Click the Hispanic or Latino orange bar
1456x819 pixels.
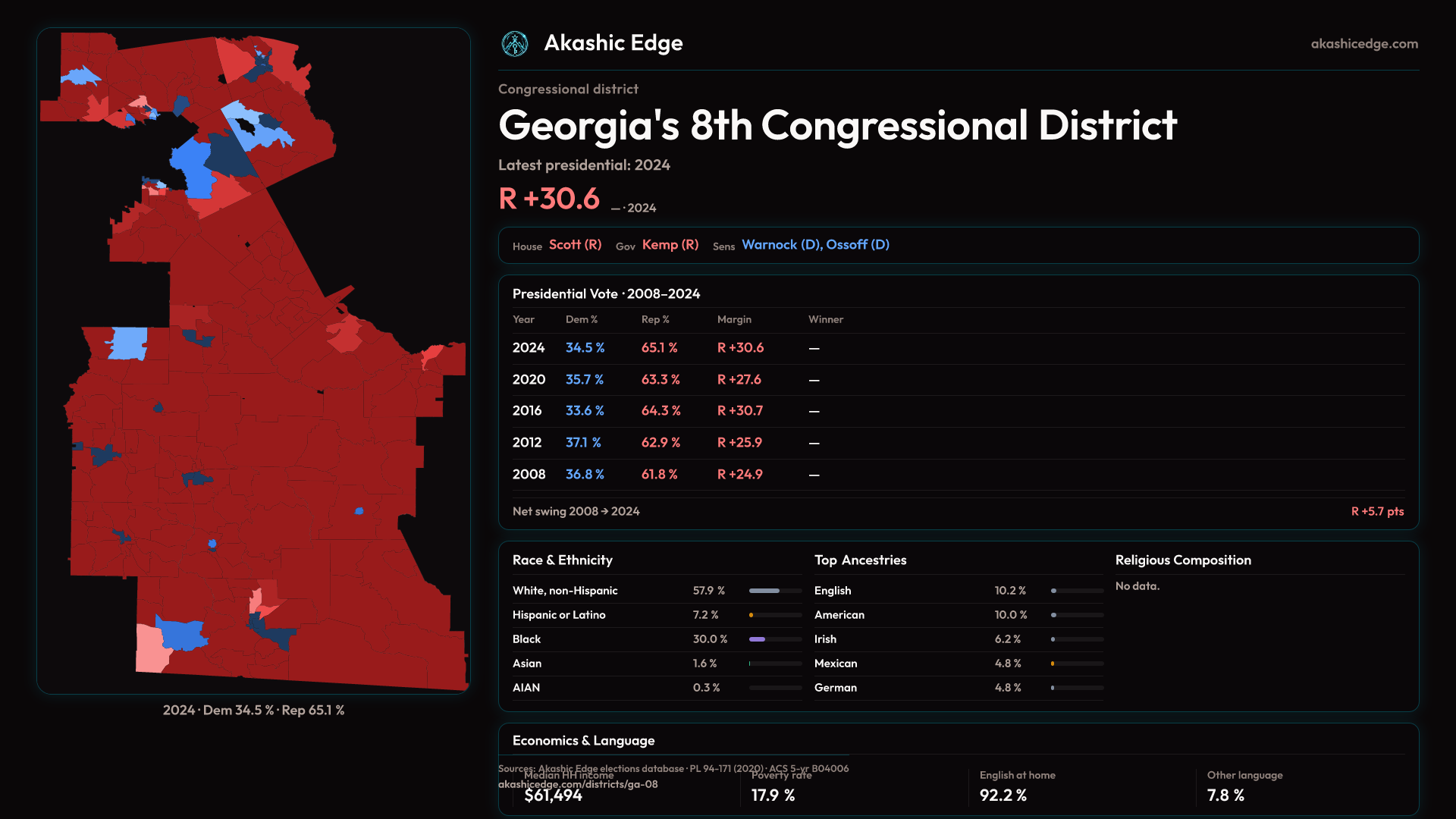(x=752, y=615)
